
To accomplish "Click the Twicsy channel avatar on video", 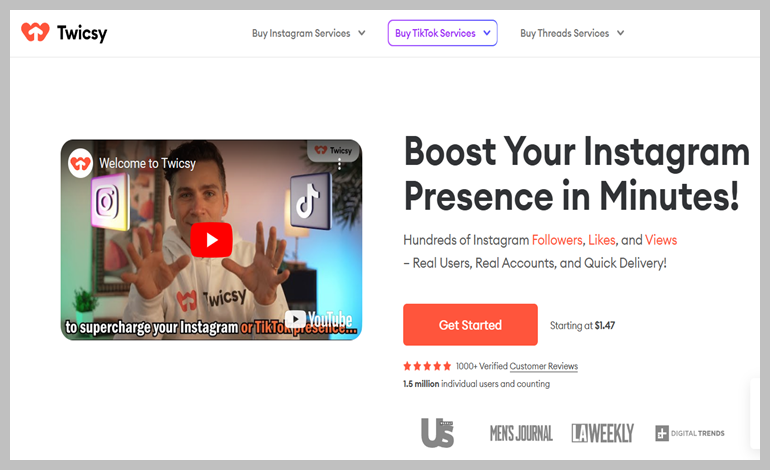I will click(81, 163).
